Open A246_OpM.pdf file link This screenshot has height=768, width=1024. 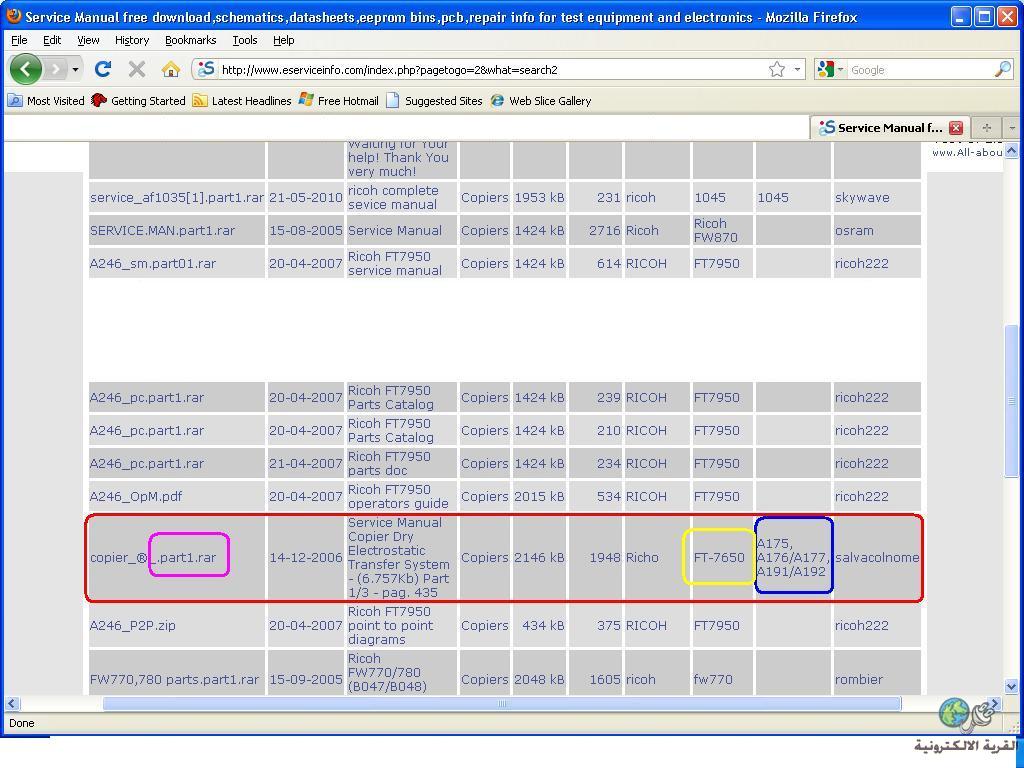coord(136,496)
